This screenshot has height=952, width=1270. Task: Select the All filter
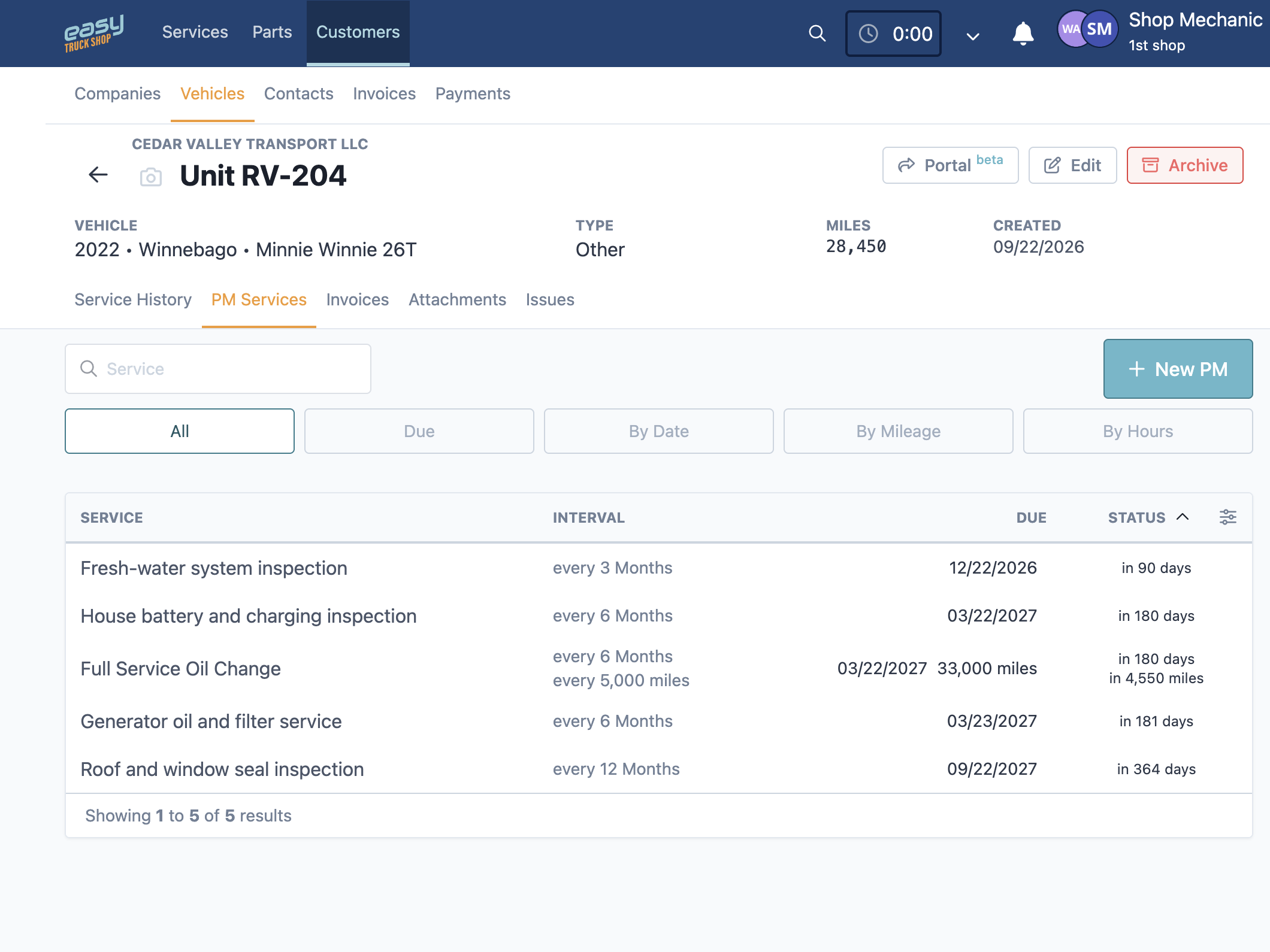coord(180,431)
